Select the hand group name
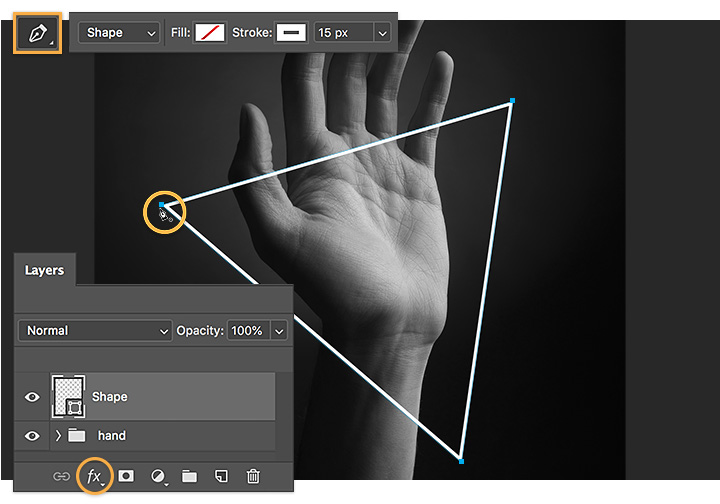This screenshot has height=504, width=720. [x=112, y=435]
